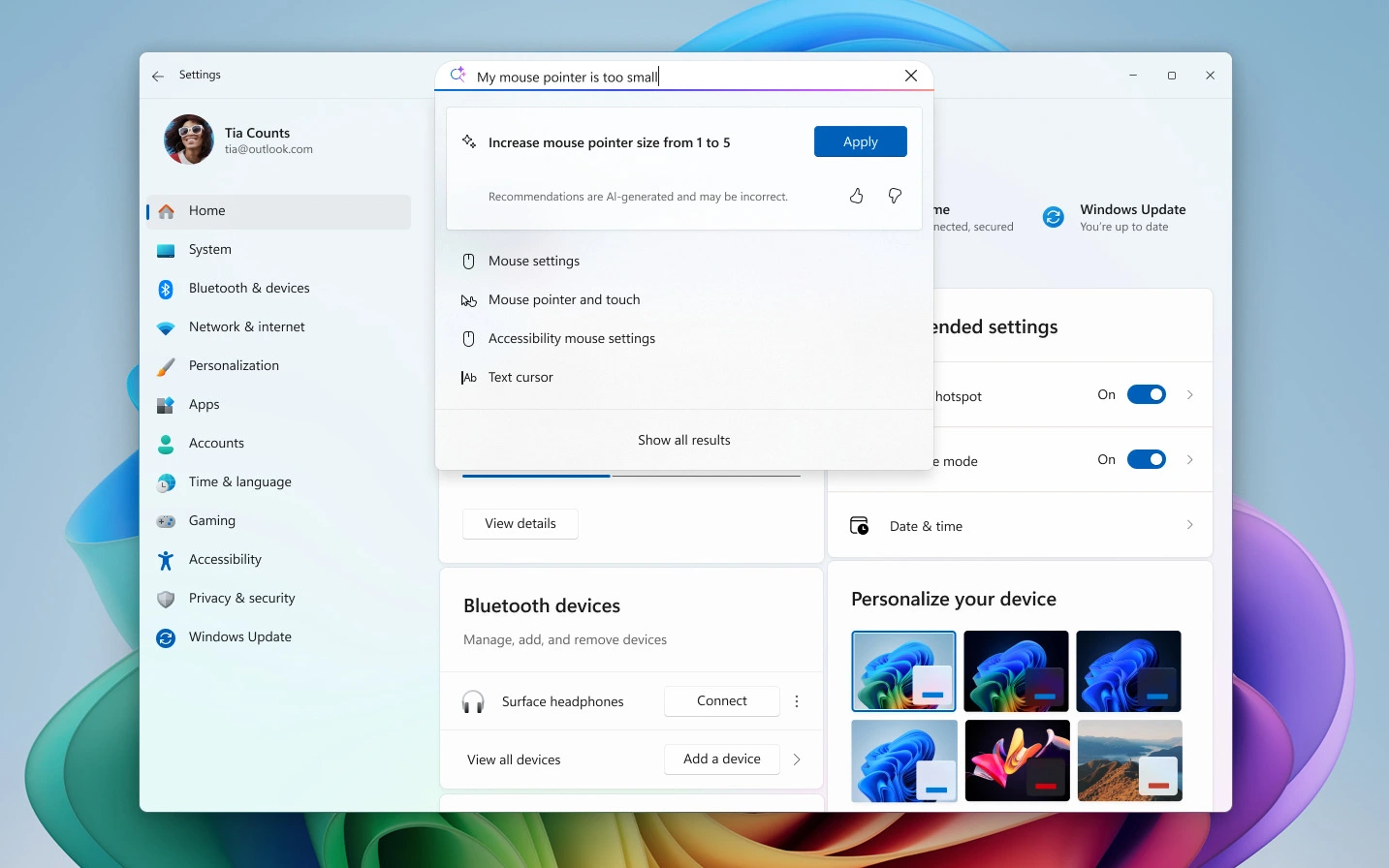This screenshot has height=868, width=1389.
Task: Click the Network & internet wifi icon
Action: point(166,327)
